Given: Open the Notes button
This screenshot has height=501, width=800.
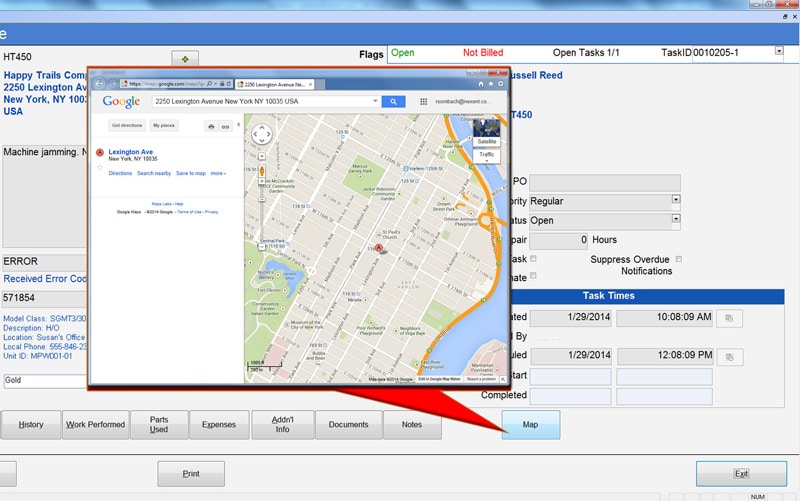Looking at the screenshot, I should 412,424.
